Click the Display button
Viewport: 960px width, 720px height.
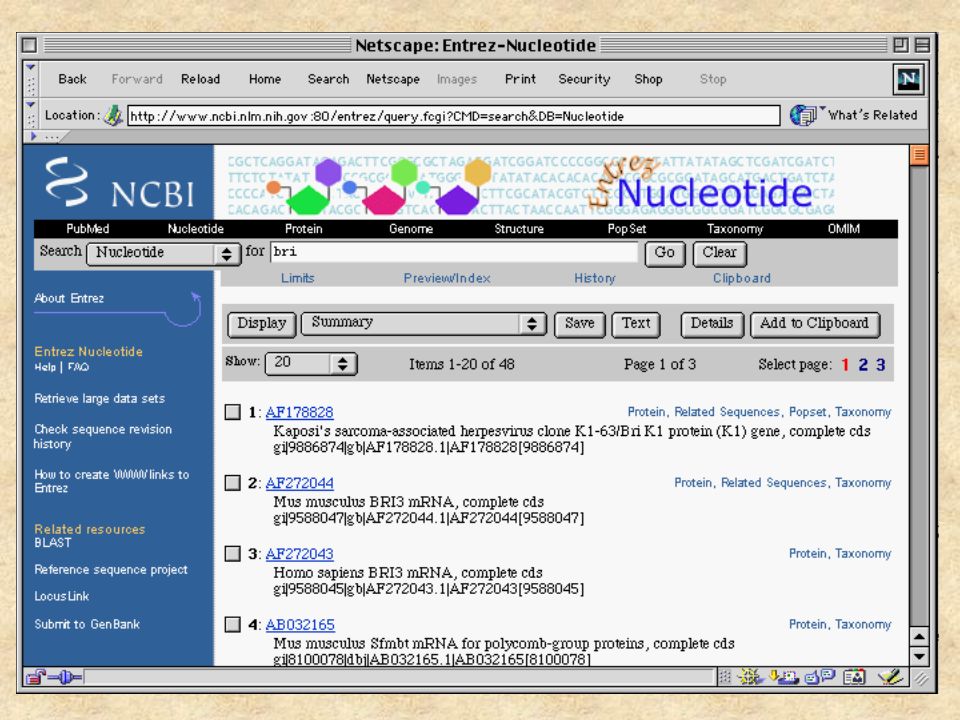click(x=261, y=324)
